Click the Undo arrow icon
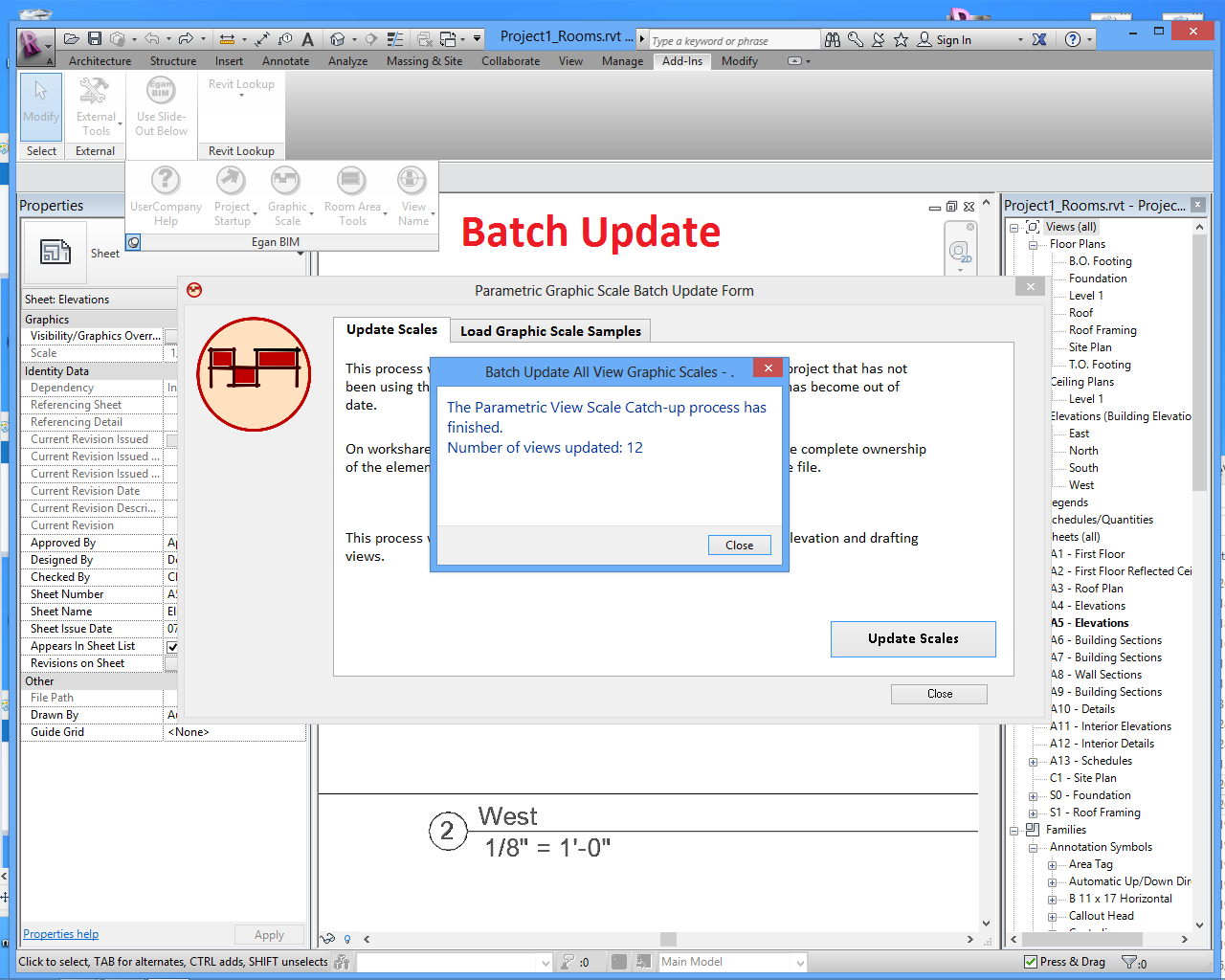1225x980 pixels. click(152, 39)
